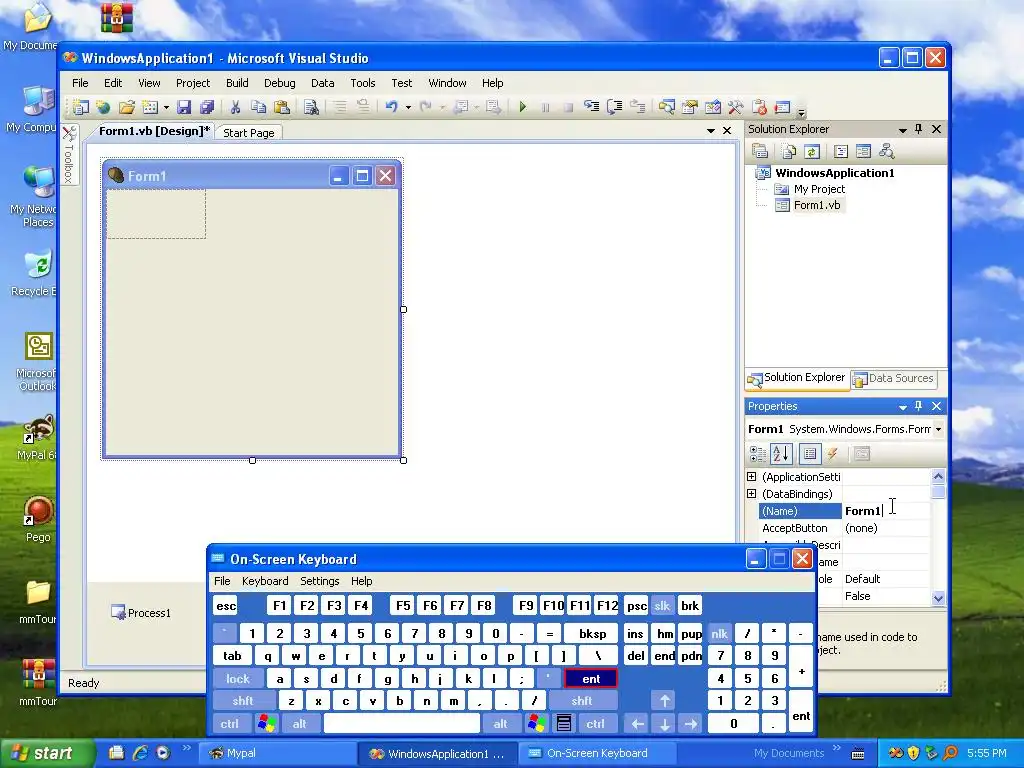
Task: Click down arrow of Properties scrollbar
Action: [938, 598]
